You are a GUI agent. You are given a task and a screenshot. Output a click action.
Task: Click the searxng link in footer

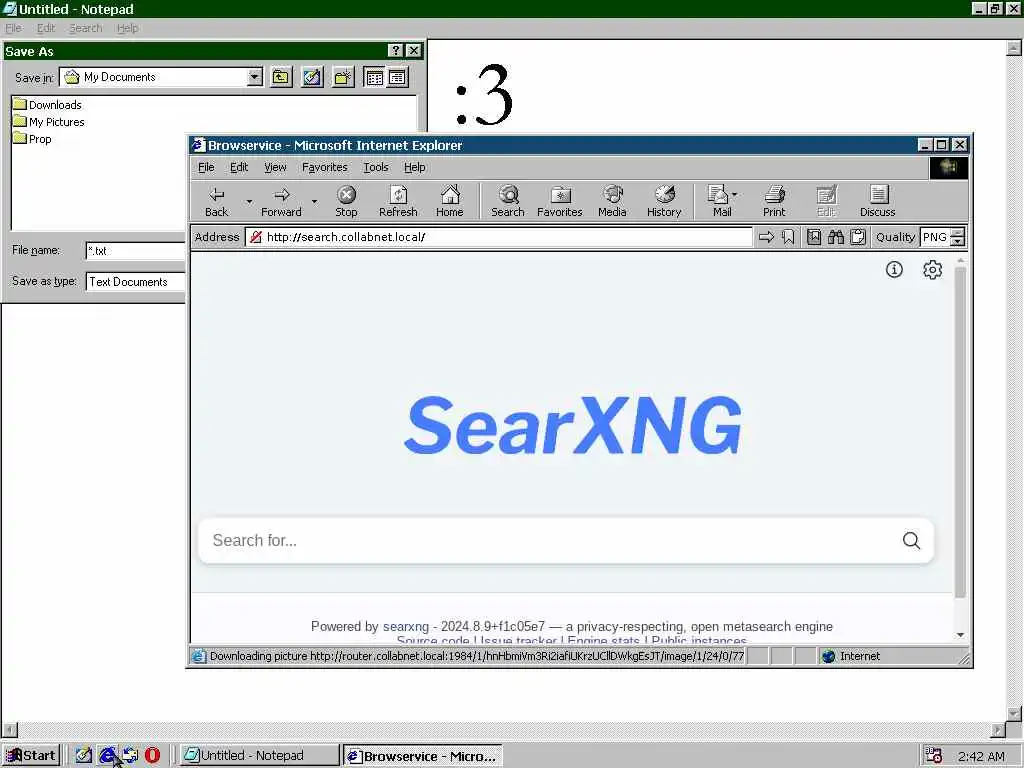[x=406, y=626]
